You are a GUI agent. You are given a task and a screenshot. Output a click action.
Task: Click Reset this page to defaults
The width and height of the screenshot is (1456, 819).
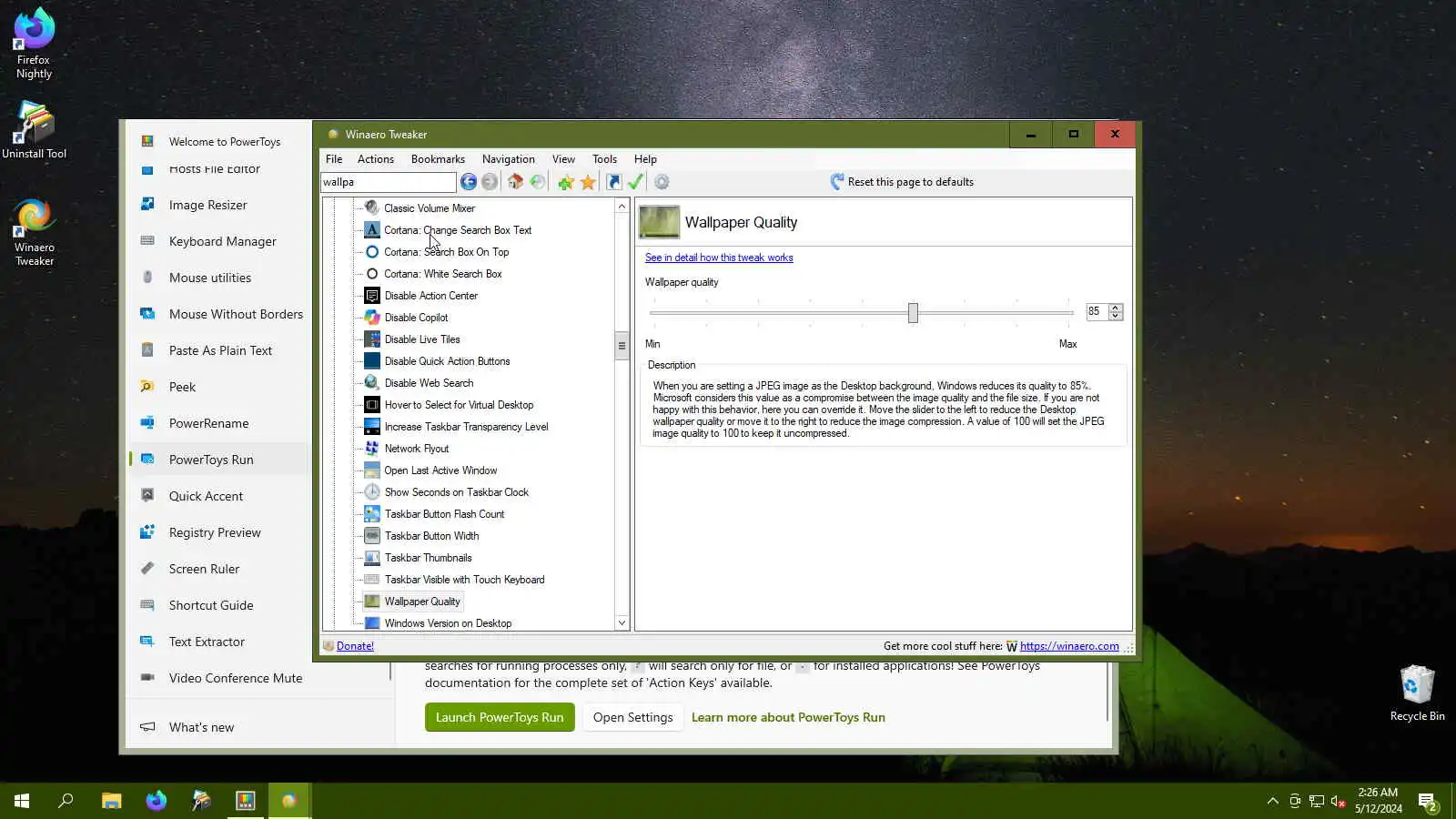point(902,182)
